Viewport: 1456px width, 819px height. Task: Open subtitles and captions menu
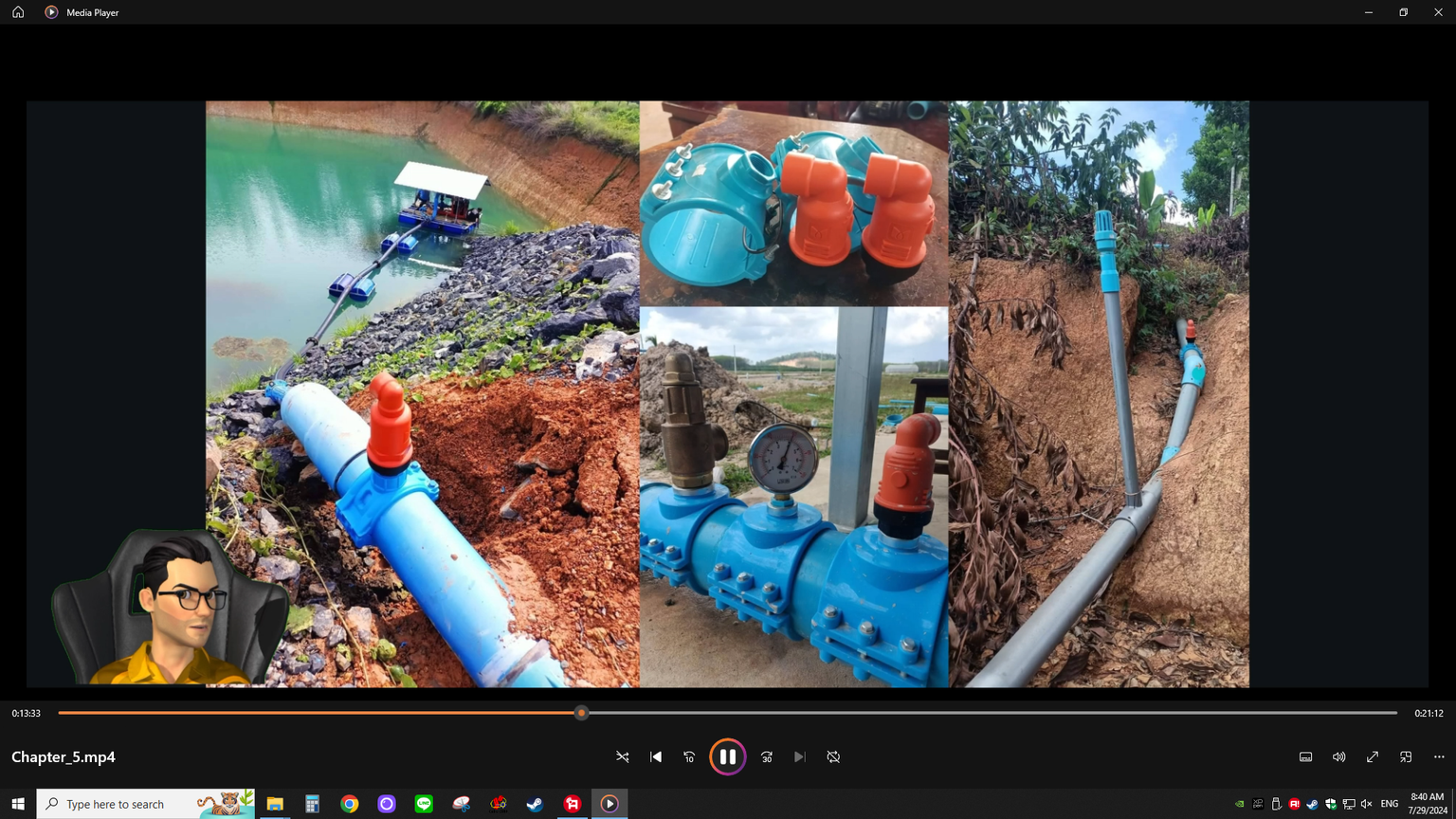pos(1305,756)
